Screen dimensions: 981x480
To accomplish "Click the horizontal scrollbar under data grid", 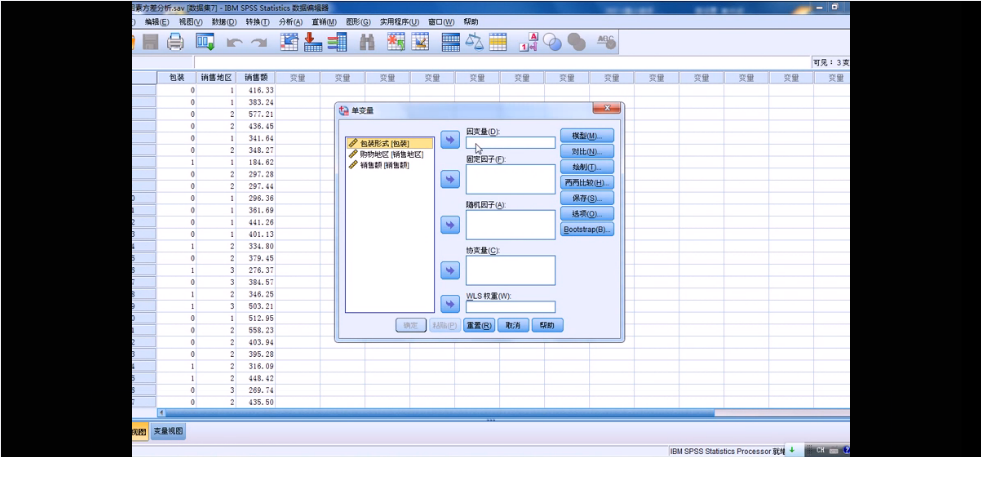I will pyautogui.click(x=440, y=412).
